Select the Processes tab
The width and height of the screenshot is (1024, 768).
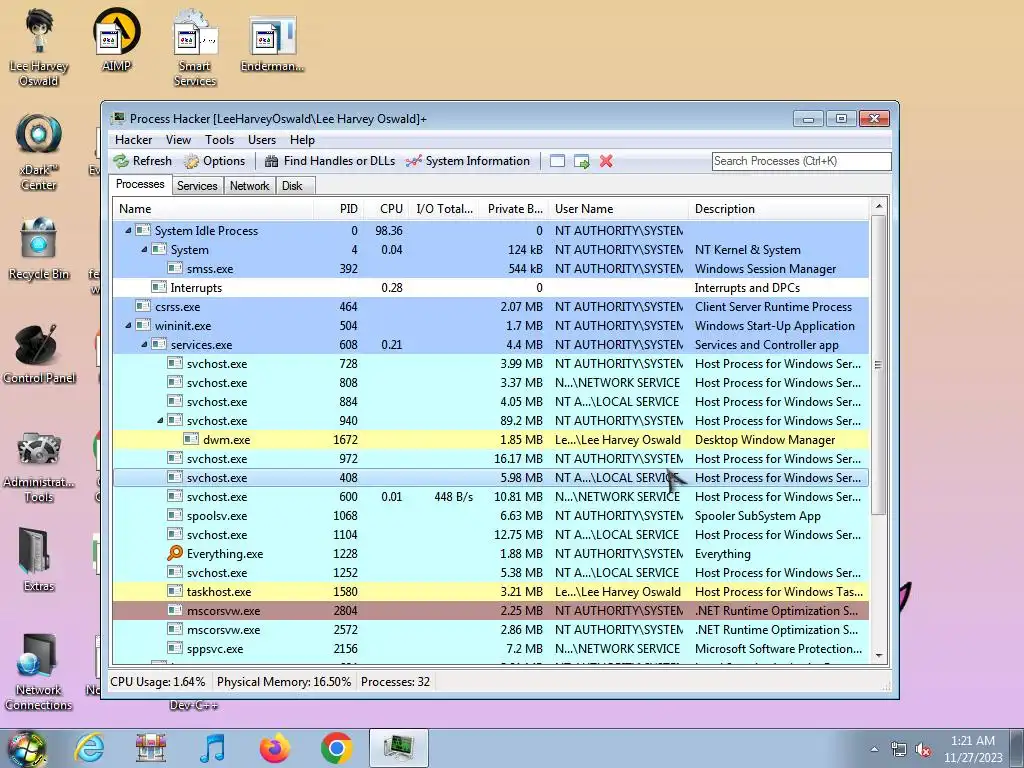click(140, 184)
